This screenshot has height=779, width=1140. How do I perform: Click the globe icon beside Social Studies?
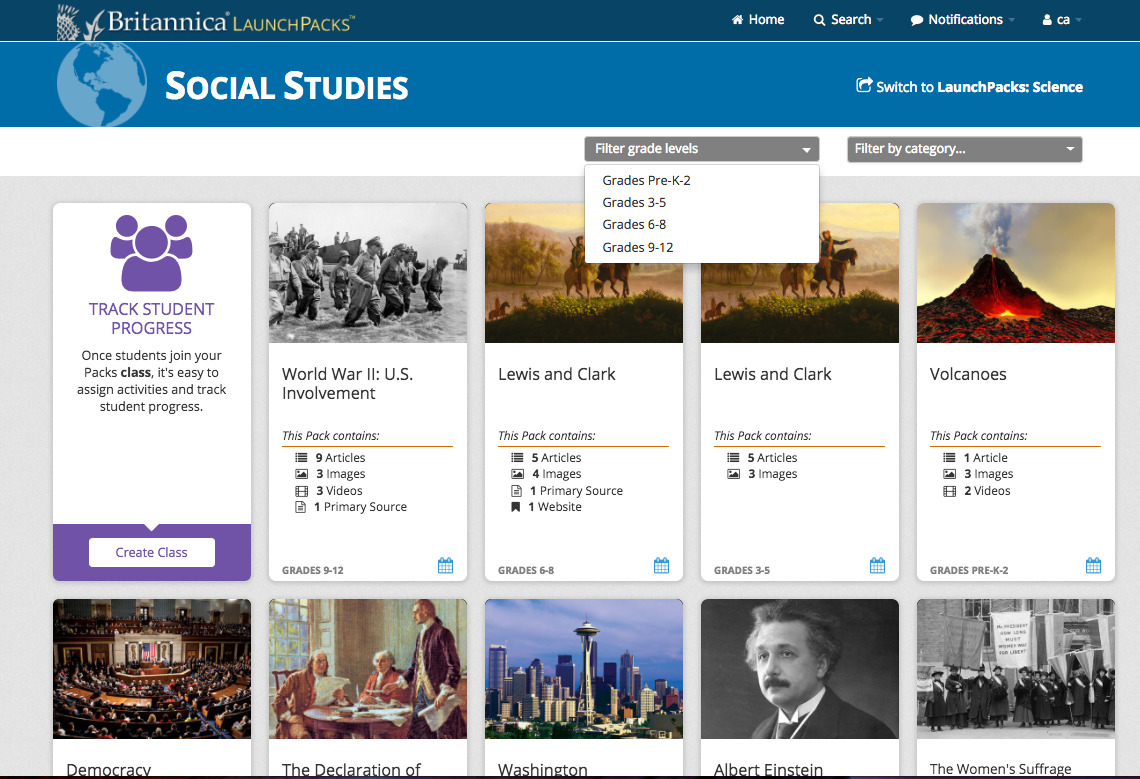pos(102,84)
